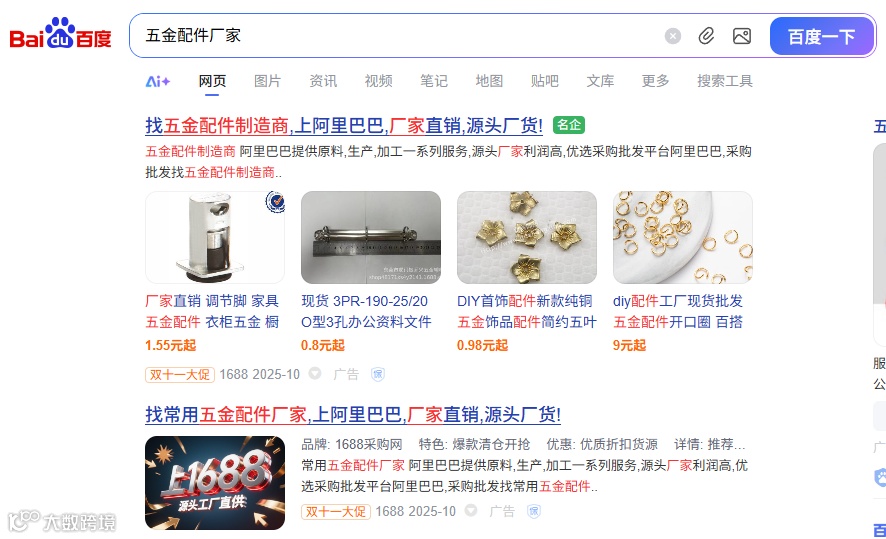Clear the search box text
Screen dimensions: 886x539
(x=672, y=36)
